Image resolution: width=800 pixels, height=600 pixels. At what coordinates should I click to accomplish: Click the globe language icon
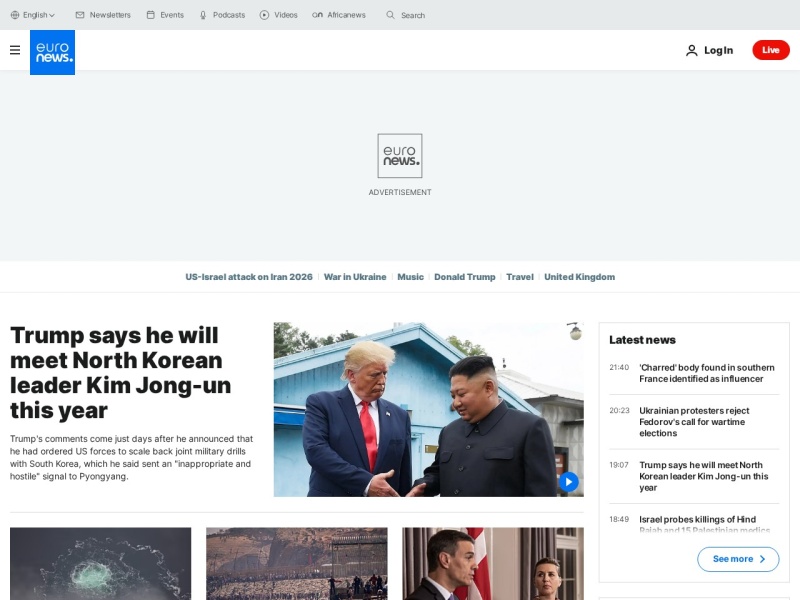(15, 15)
